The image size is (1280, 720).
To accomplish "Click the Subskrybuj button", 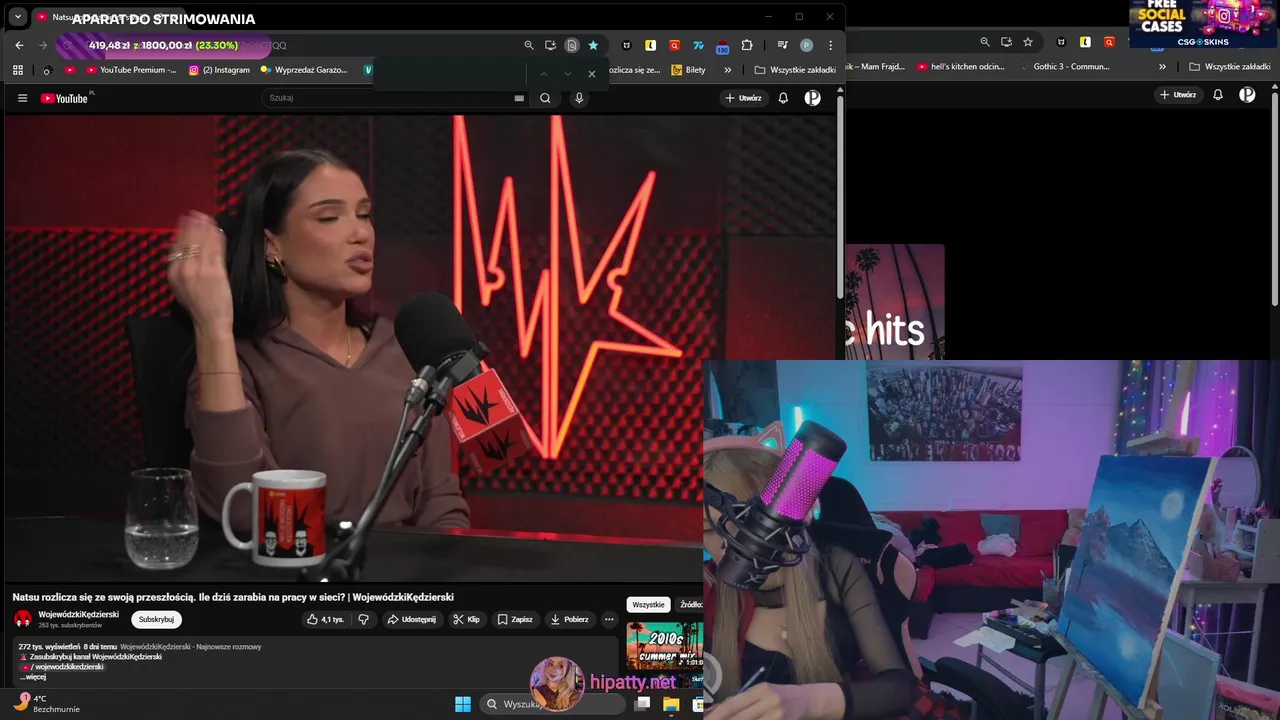I will 157,620.
